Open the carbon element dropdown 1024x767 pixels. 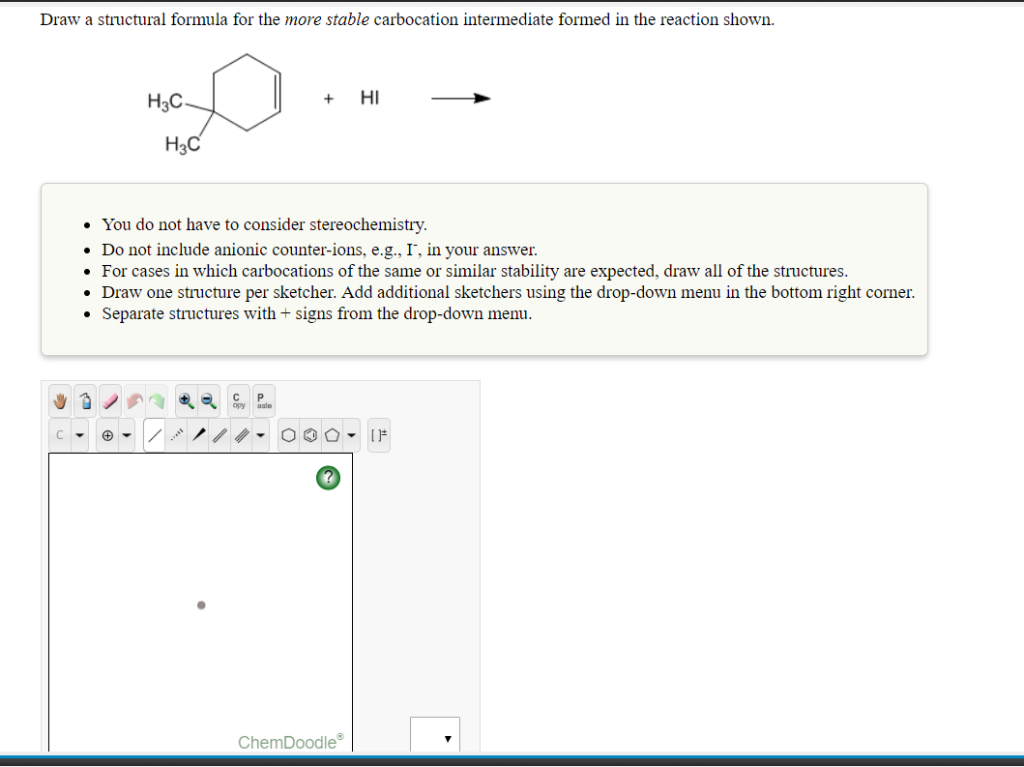coord(79,435)
